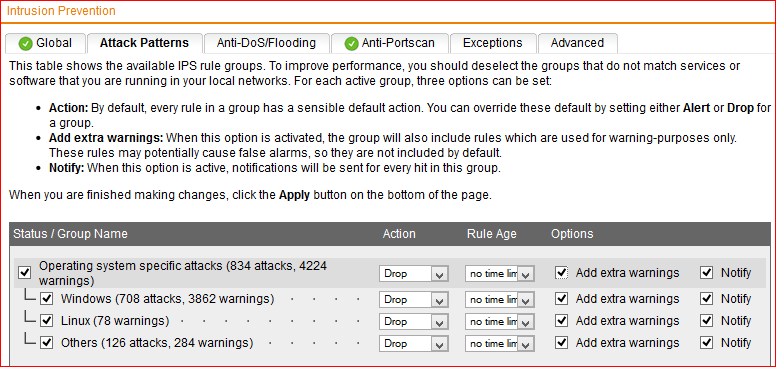Click the Rule Age column header
The image size is (776, 367).
(491, 234)
